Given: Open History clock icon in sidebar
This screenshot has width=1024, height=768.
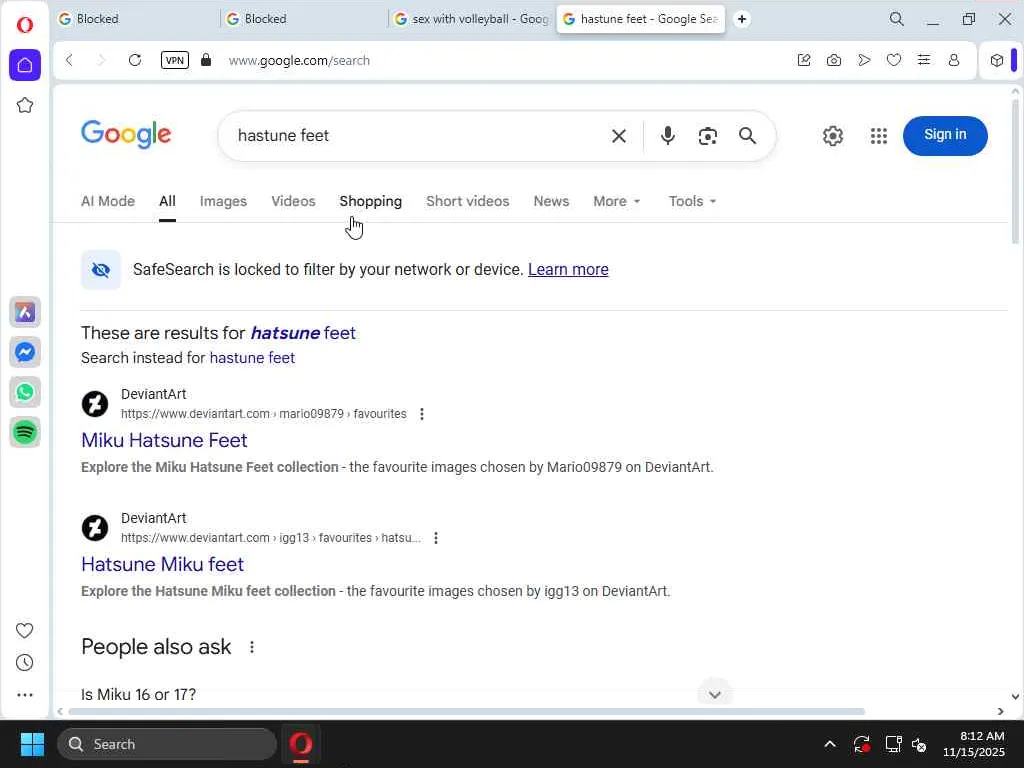Looking at the screenshot, I should [x=24, y=663].
